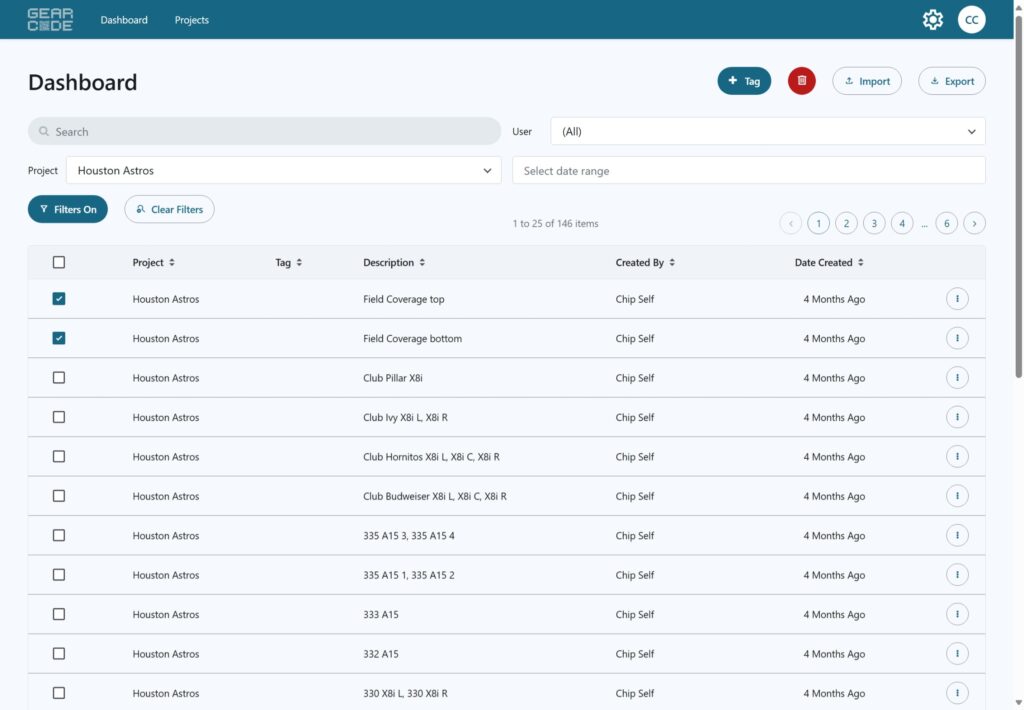The width and height of the screenshot is (1024, 710).
Task: Check the 330 X8i L, 330 X8i R row
Action: pos(59,693)
